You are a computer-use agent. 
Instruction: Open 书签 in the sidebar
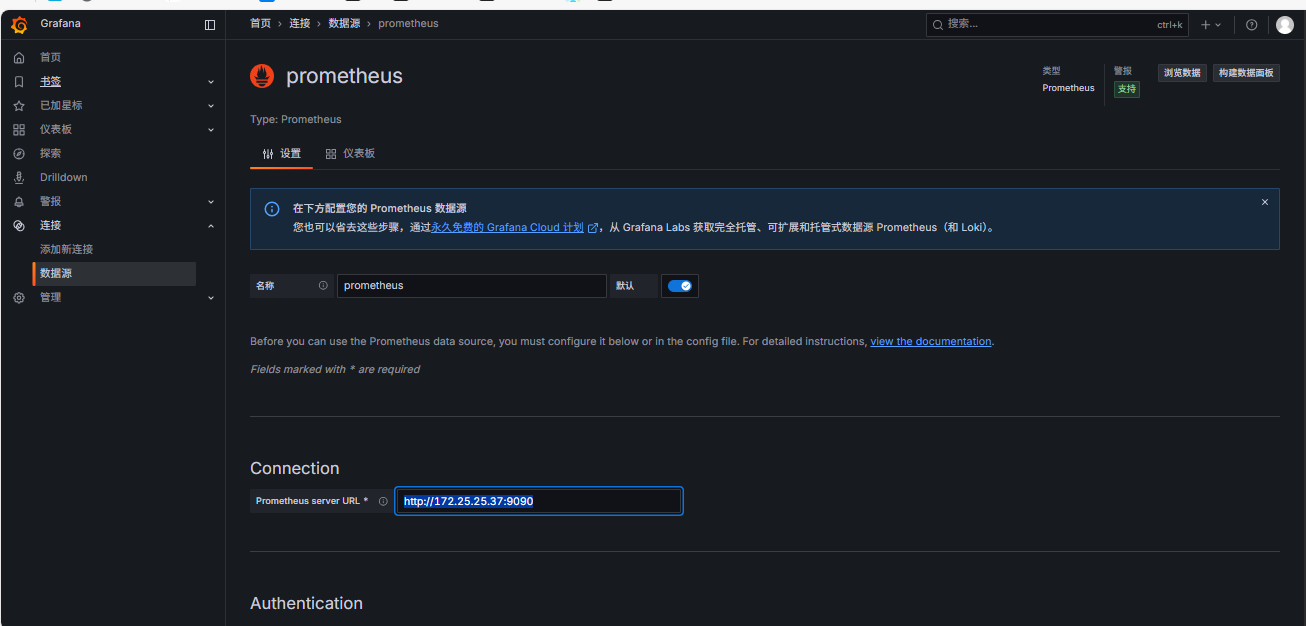tap(50, 81)
